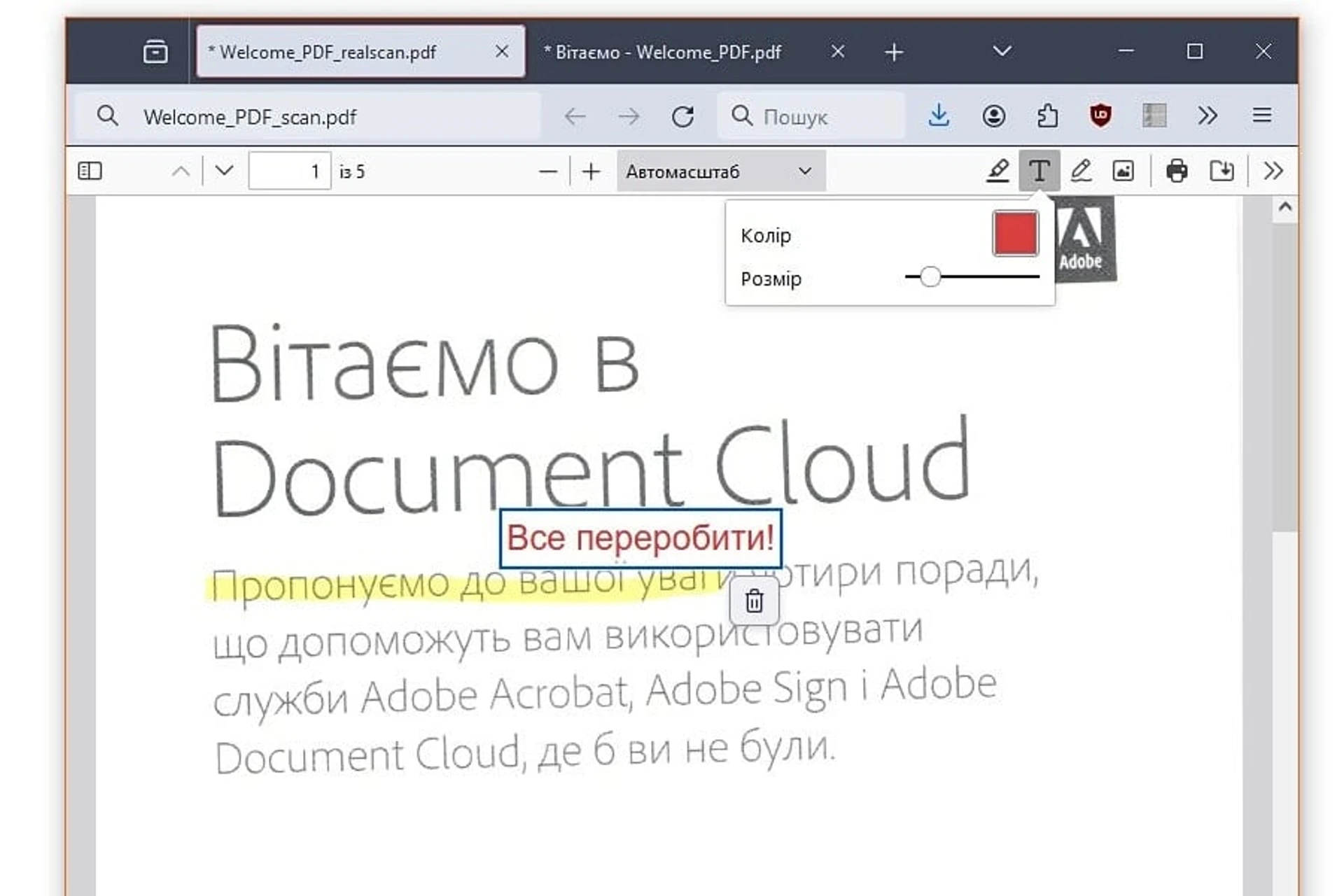
Task: Zoom out of the PDF
Action: [548, 171]
